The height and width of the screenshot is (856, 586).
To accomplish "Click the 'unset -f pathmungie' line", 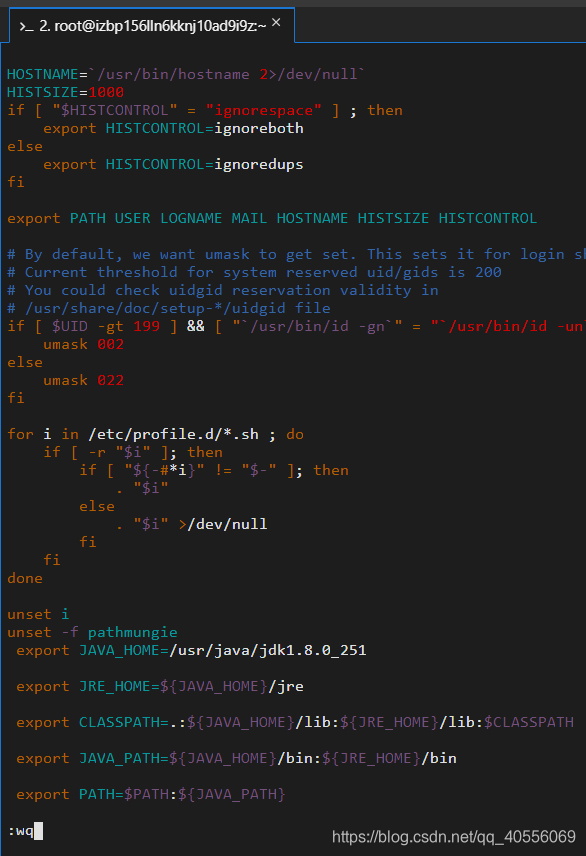I will (92, 632).
